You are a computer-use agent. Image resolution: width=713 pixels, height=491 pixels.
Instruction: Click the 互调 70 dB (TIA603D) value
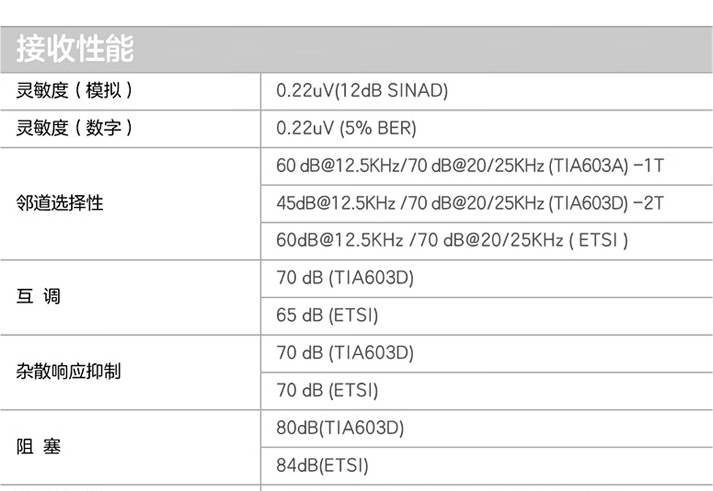344,277
